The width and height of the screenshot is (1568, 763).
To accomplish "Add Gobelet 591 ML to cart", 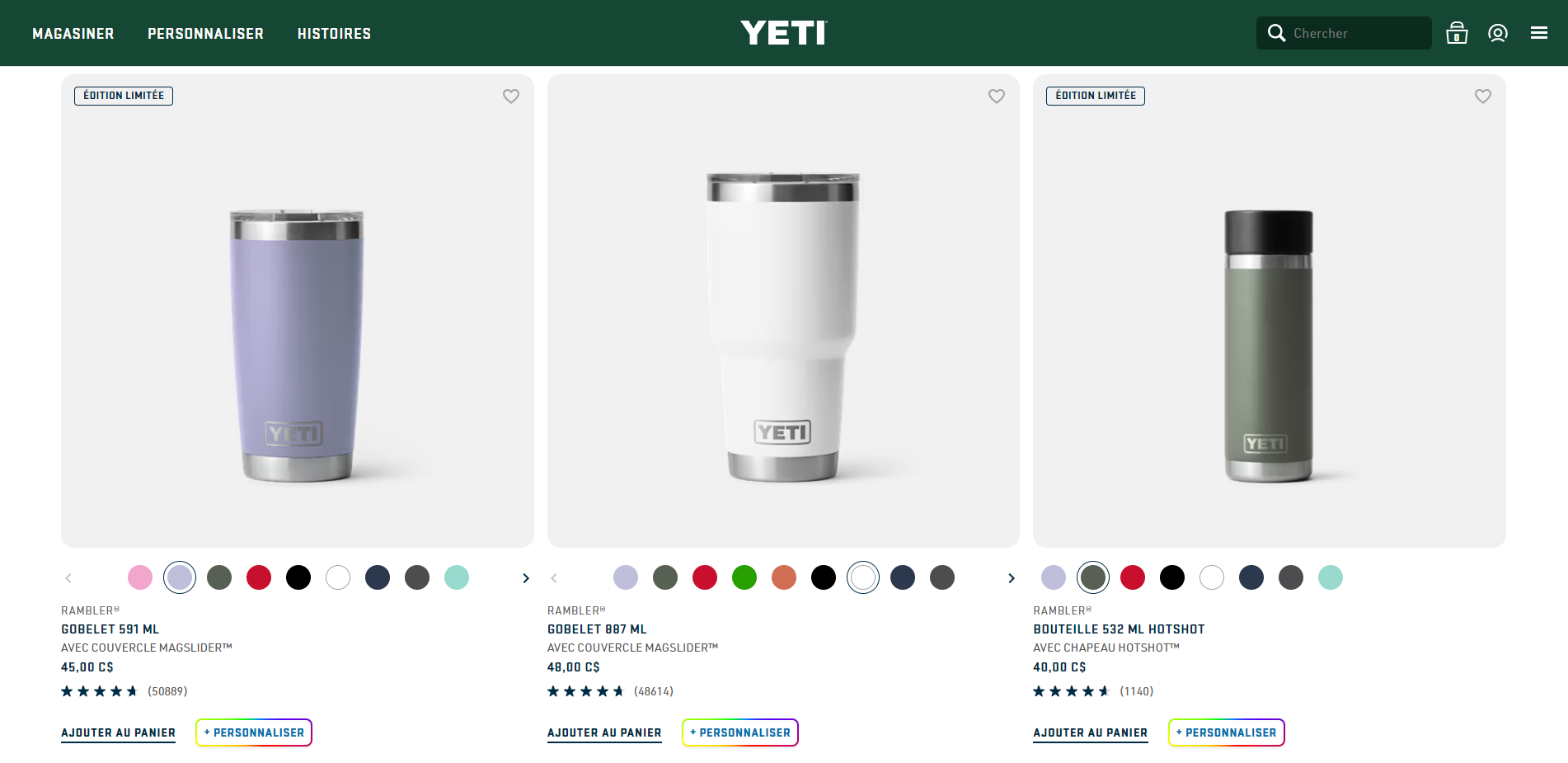I will 118,732.
